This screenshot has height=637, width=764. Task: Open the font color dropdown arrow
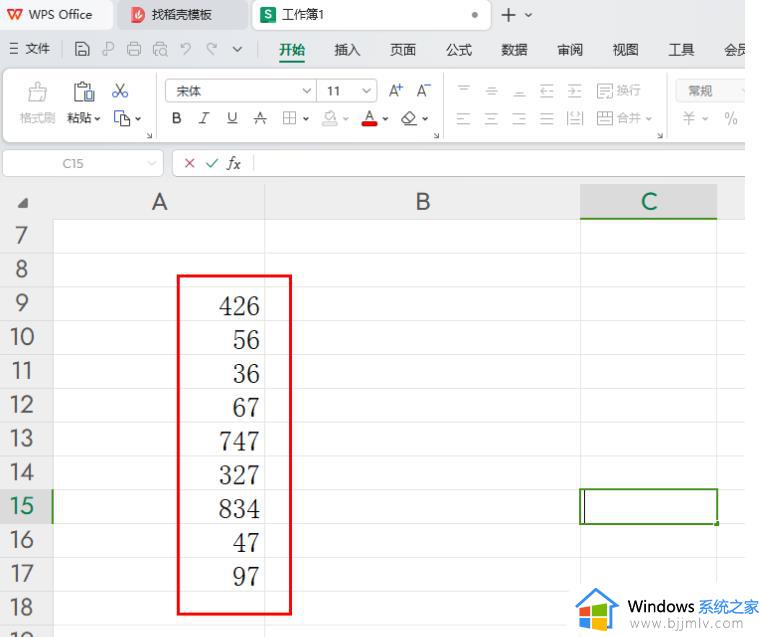(385, 118)
